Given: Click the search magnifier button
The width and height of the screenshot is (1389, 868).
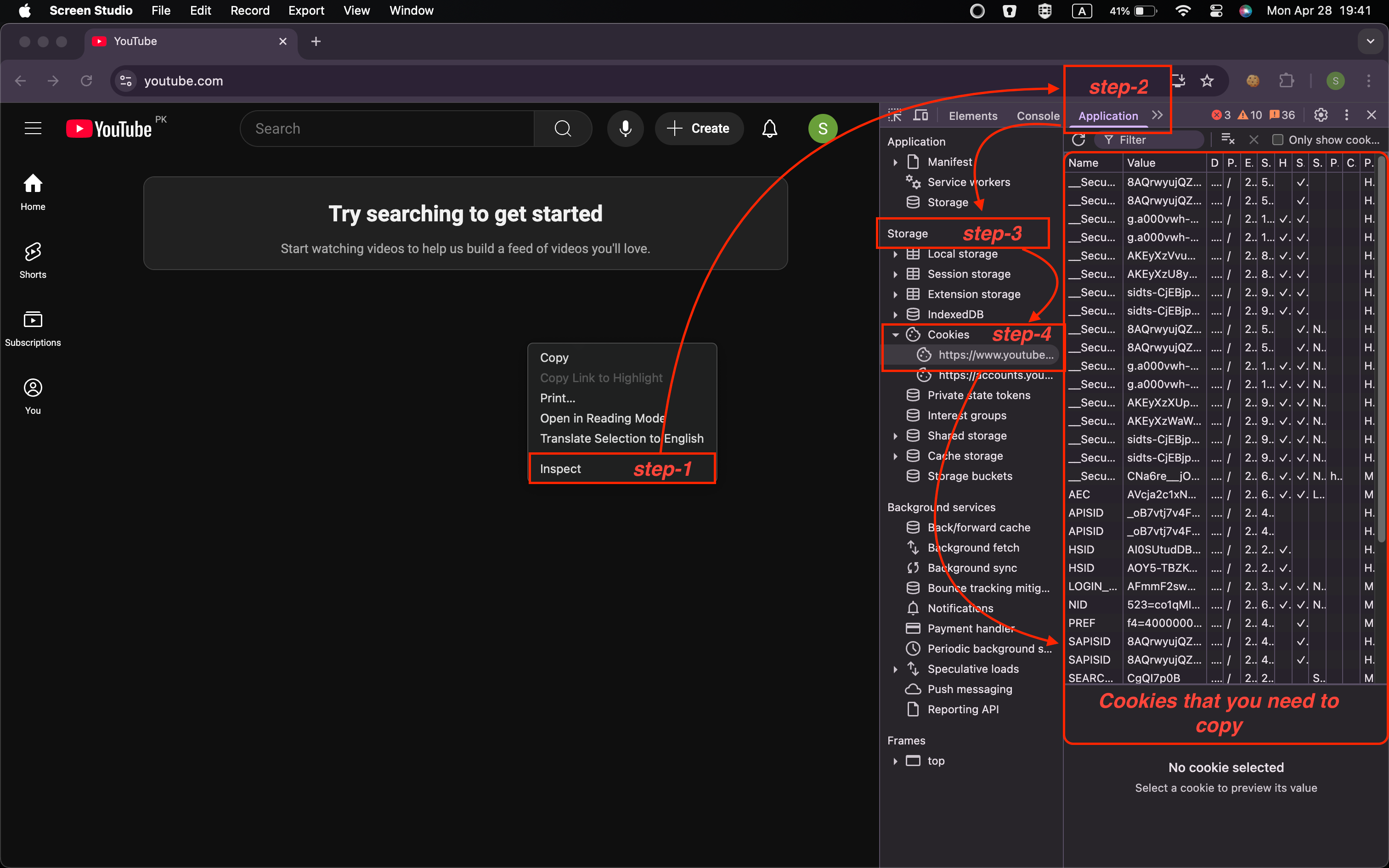Looking at the screenshot, I should click(x=563, y=129).
